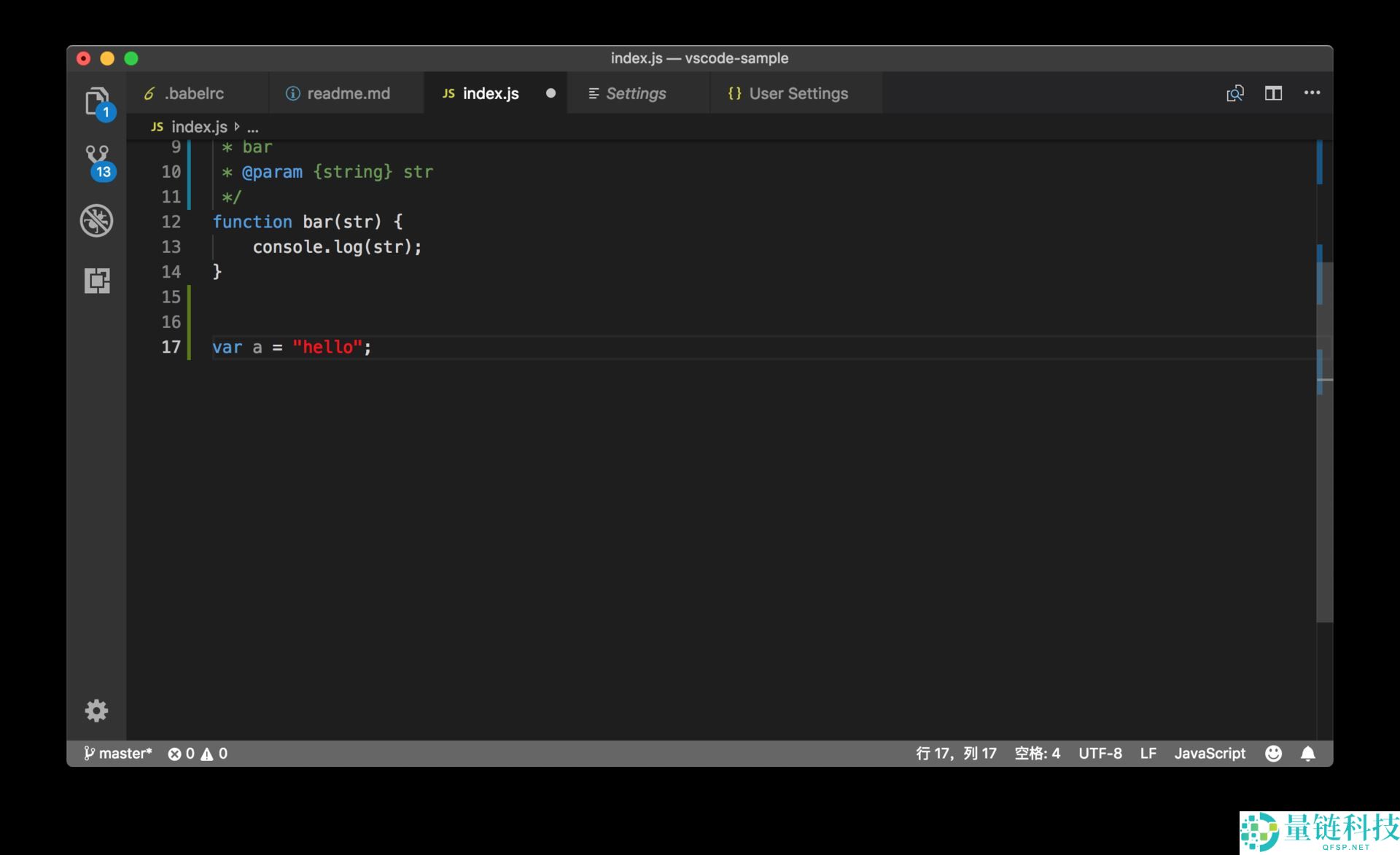Change indentation via the spaces indicator

(1037, 753)
